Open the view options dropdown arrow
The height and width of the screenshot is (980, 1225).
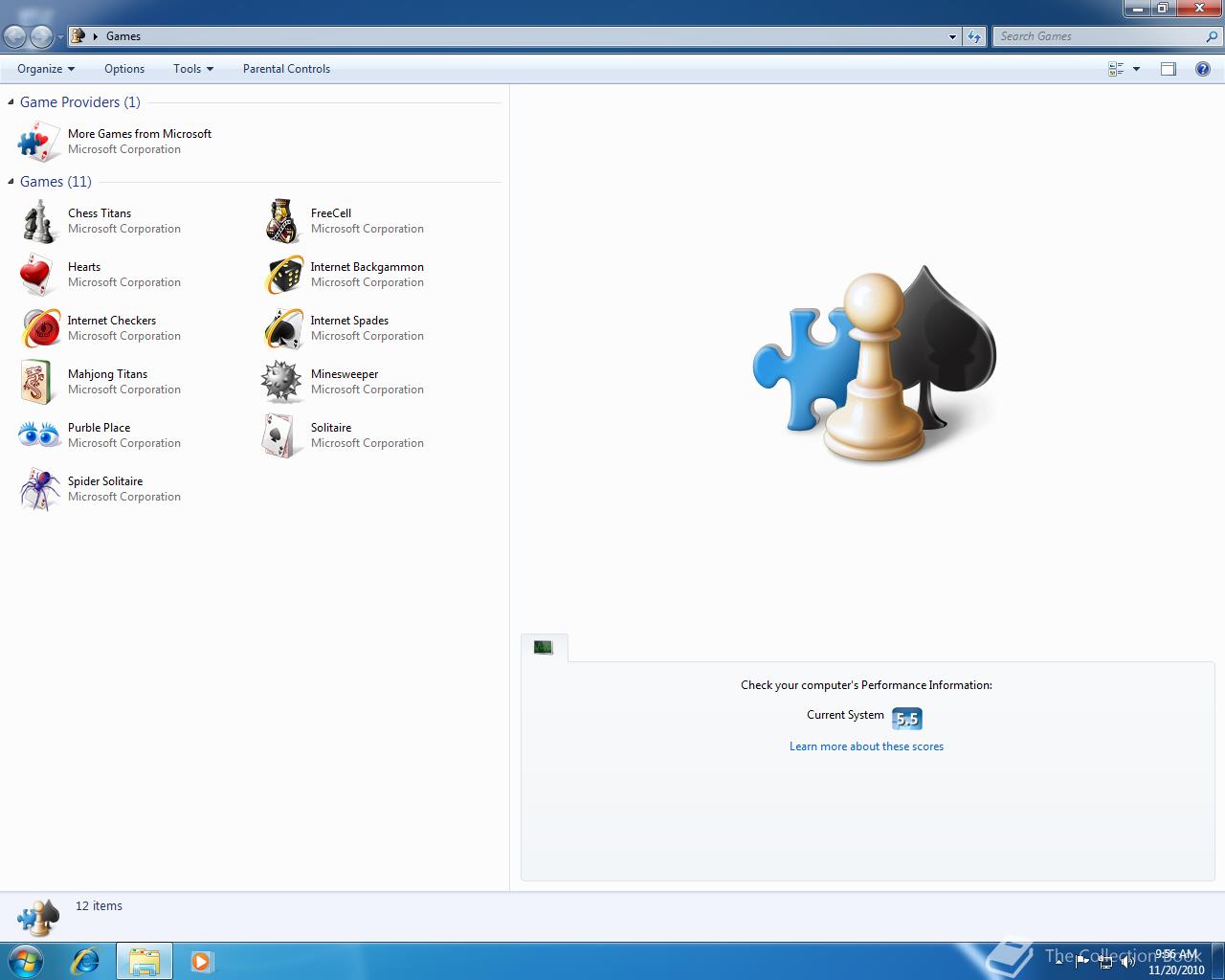click(x=1136, y=69)
